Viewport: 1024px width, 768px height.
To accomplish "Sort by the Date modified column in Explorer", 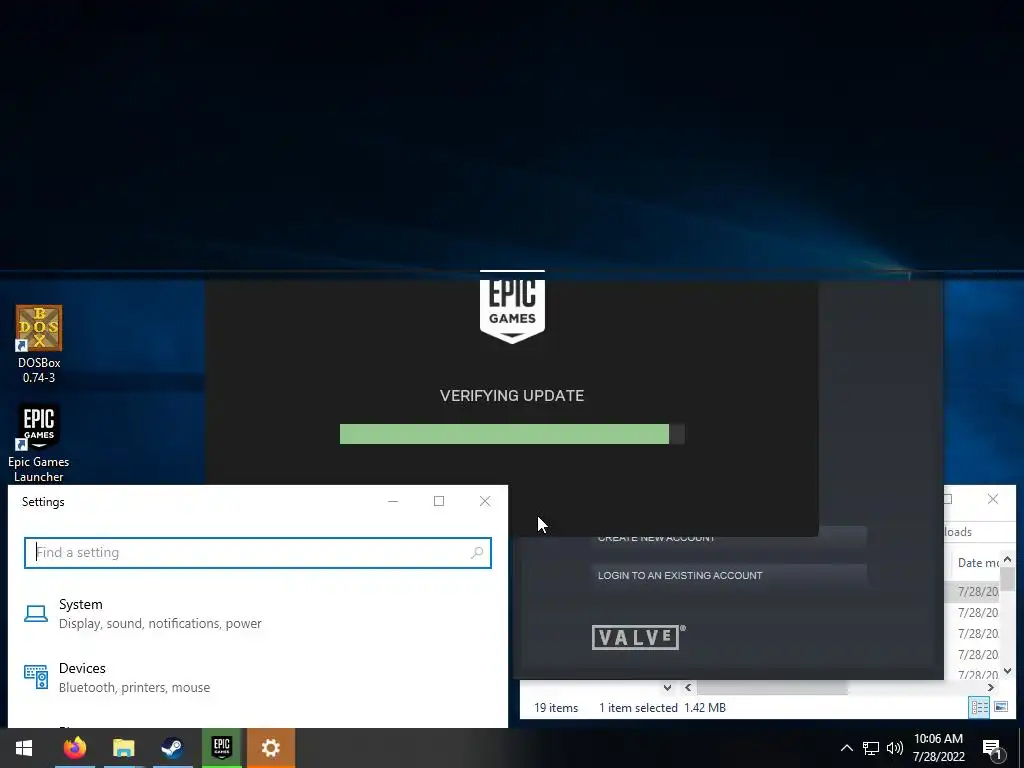I will pos(978,562).
